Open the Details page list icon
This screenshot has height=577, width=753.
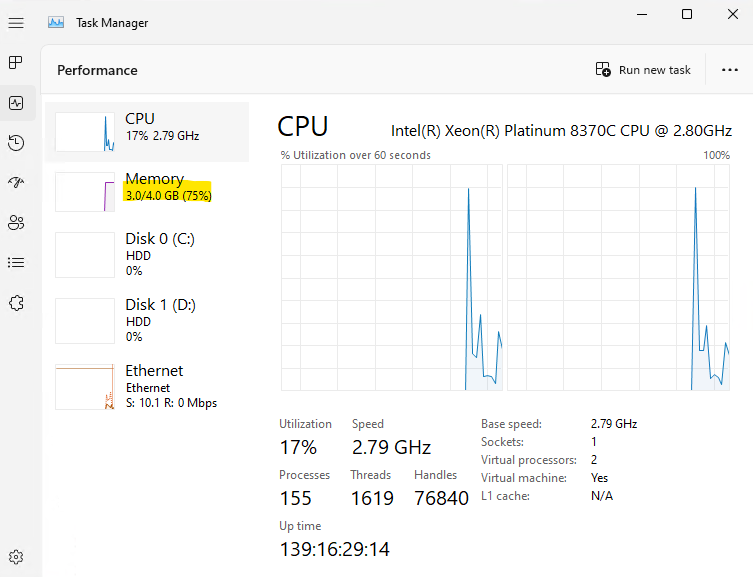(x=16, y=263)
